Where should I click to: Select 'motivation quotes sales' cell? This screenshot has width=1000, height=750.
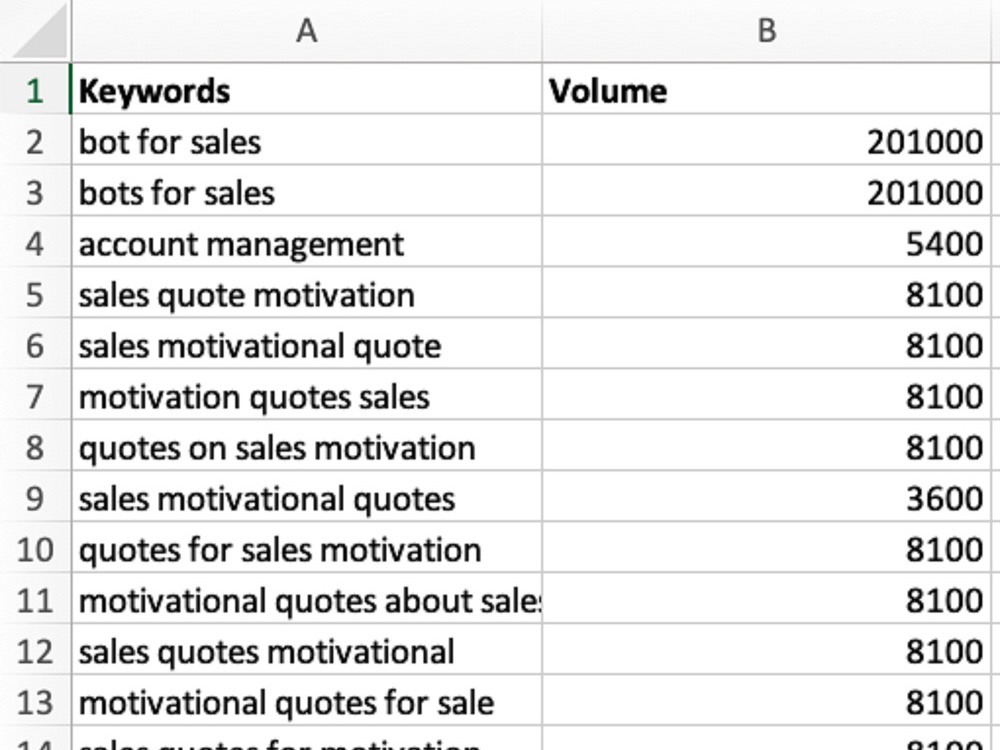pos(307,395)
